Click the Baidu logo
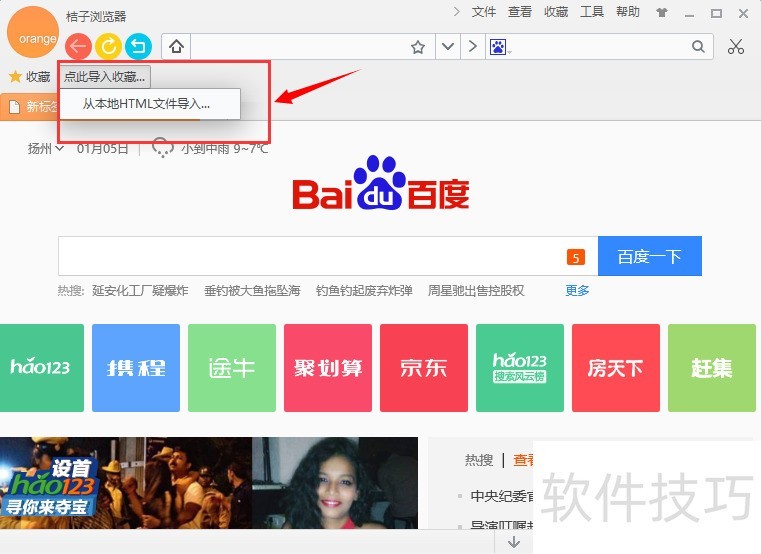Image resolution: width=761 pixels, height=554 pixels. click(381, 184)
